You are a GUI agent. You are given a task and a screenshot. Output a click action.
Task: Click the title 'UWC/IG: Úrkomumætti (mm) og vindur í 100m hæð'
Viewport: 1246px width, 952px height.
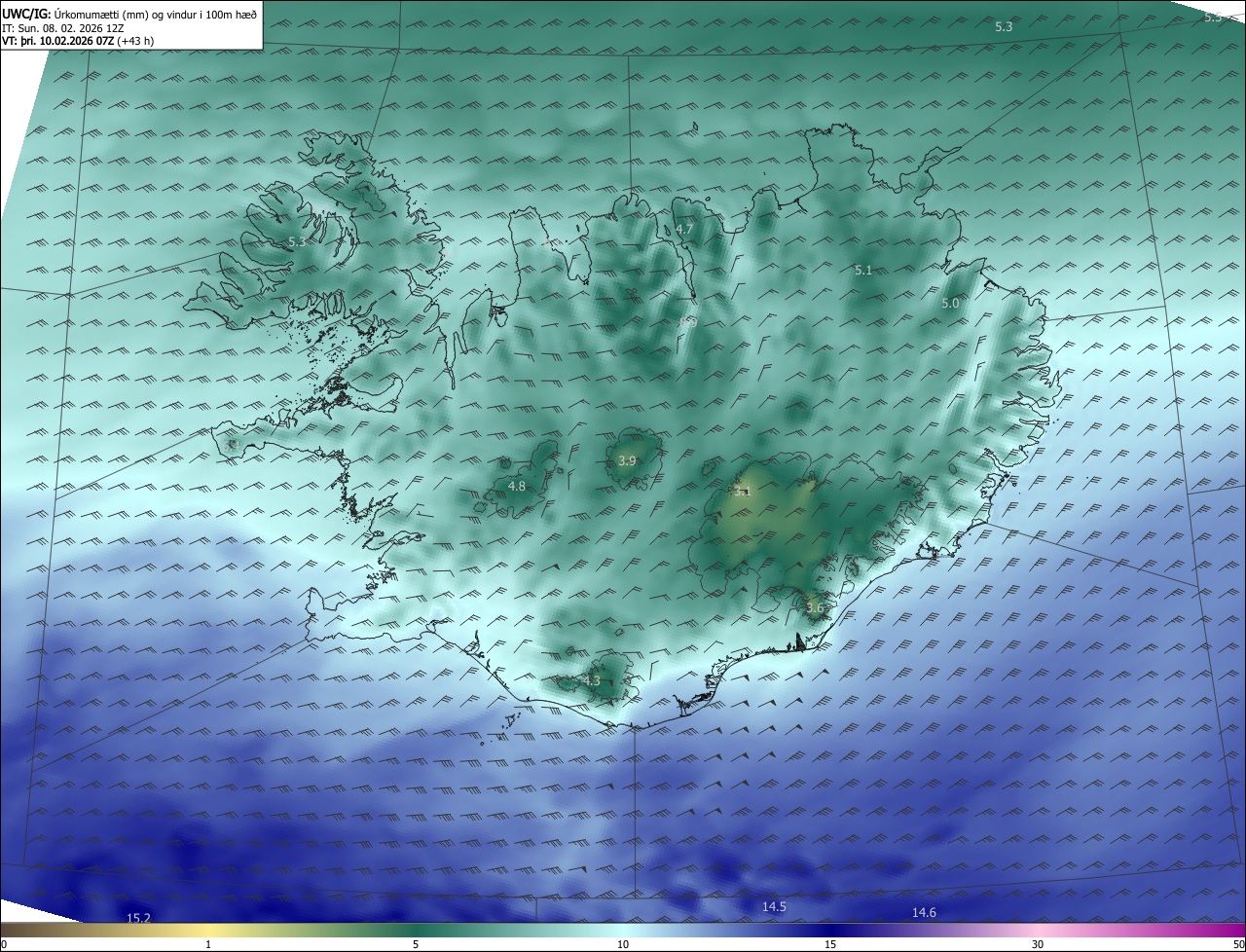pyautogui.click(x=129, y=13)
